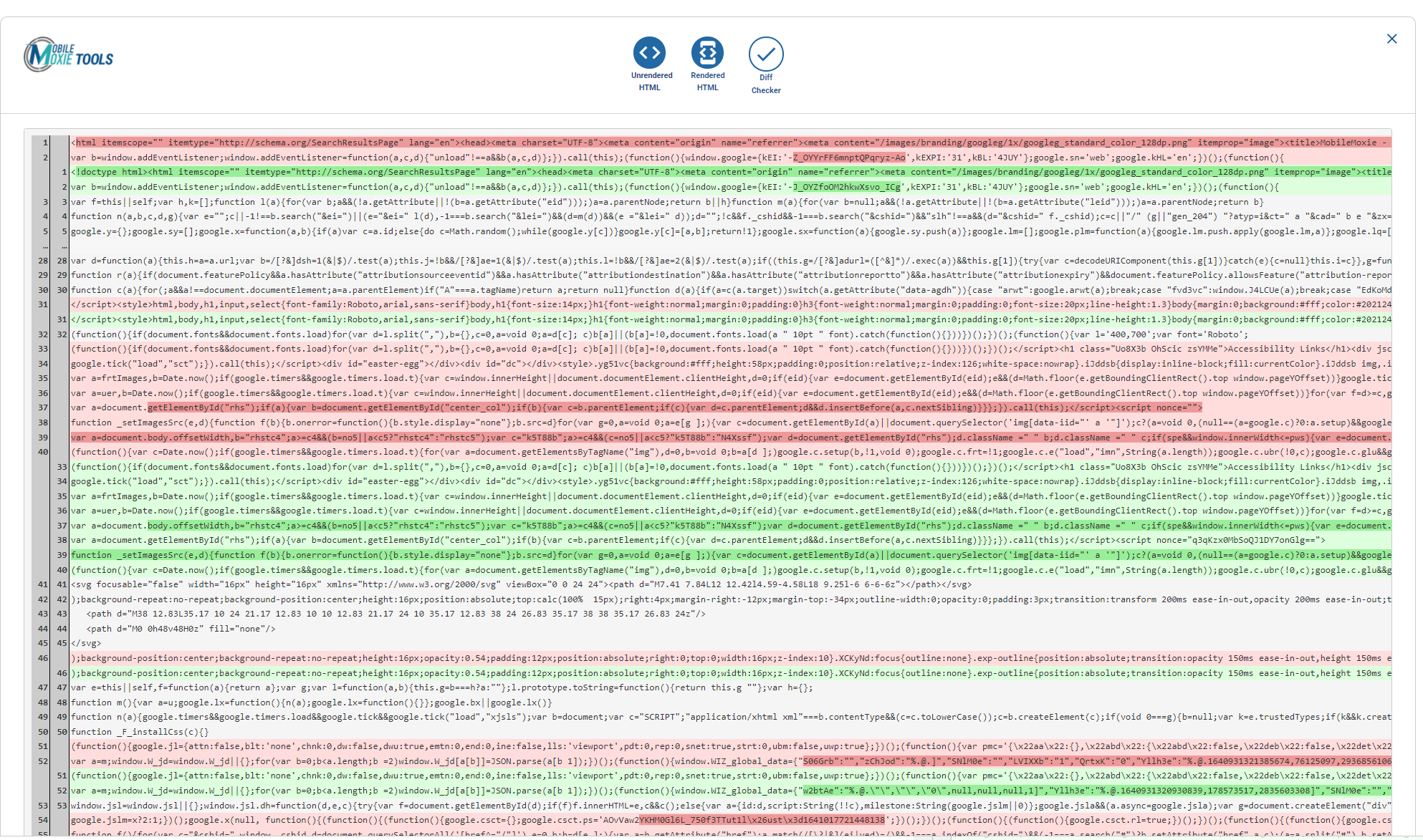1423x840 pixels.
Task: Click the highlighted '_OYYrFF6mnptQPqryz-Ao' token
Action: [x=849, y=158]
